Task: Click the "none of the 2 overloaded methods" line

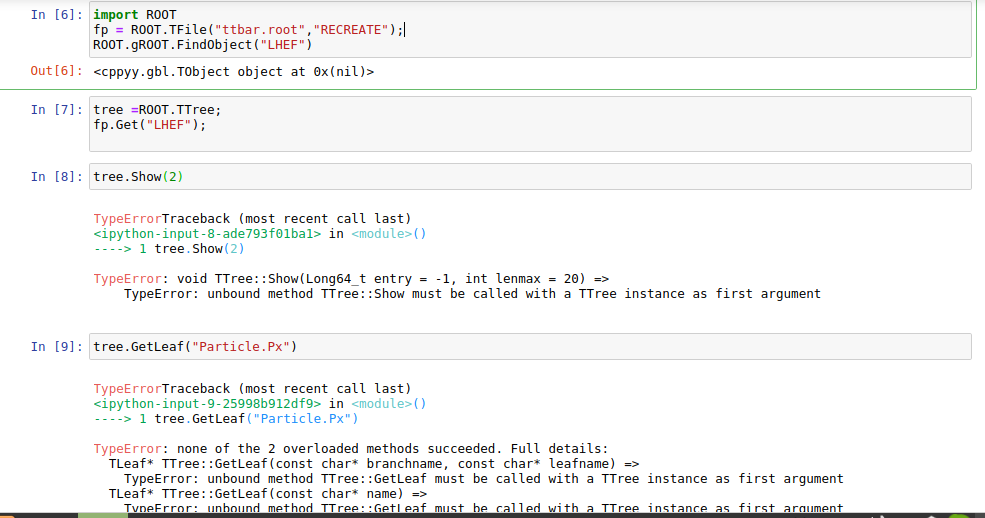Action: tap(350, 449)
